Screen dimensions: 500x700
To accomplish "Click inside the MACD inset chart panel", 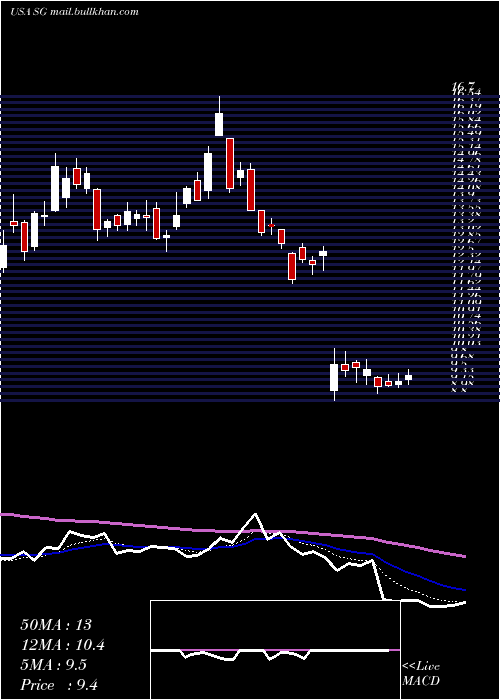I will [275, 650].
